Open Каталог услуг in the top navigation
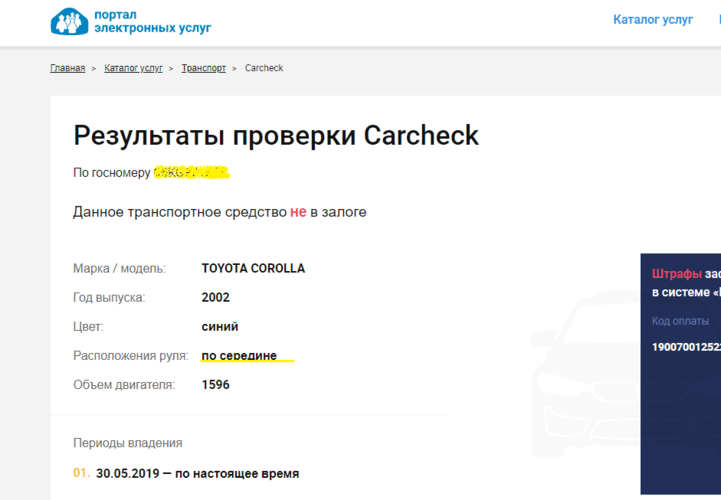Viewport: 721px width, 500px height. pyautogui.click(x=652, y=20)
